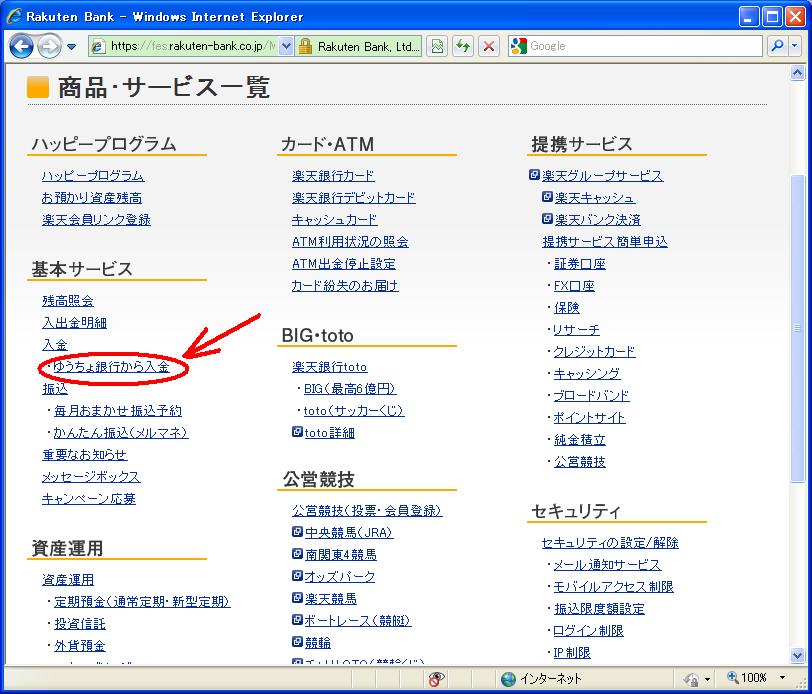Open the ハッピープログラム link
The image size is (812, 694).
coord(93,176)
